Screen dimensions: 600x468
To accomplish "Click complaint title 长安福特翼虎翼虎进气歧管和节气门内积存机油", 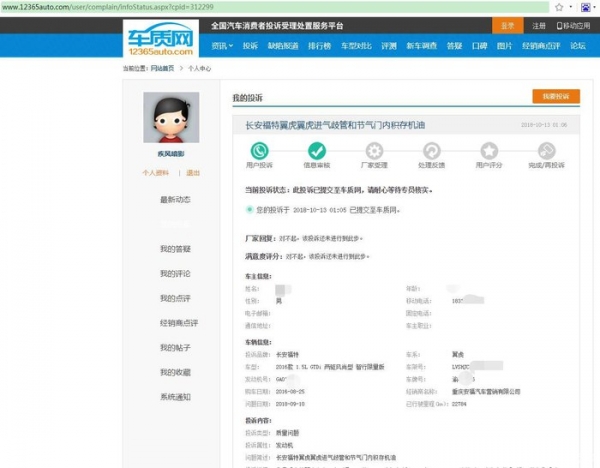I will (335, 125).
